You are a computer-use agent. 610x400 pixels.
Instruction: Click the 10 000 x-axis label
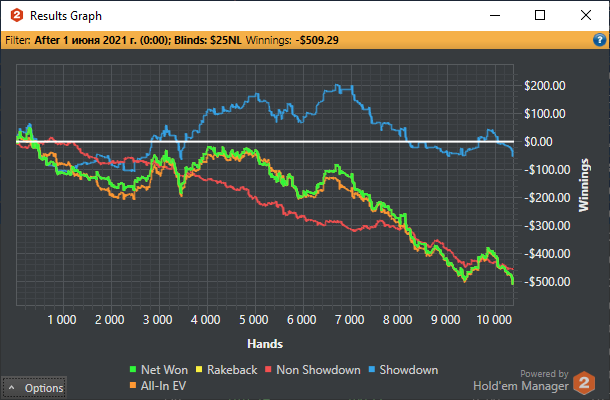pos(494,320)
